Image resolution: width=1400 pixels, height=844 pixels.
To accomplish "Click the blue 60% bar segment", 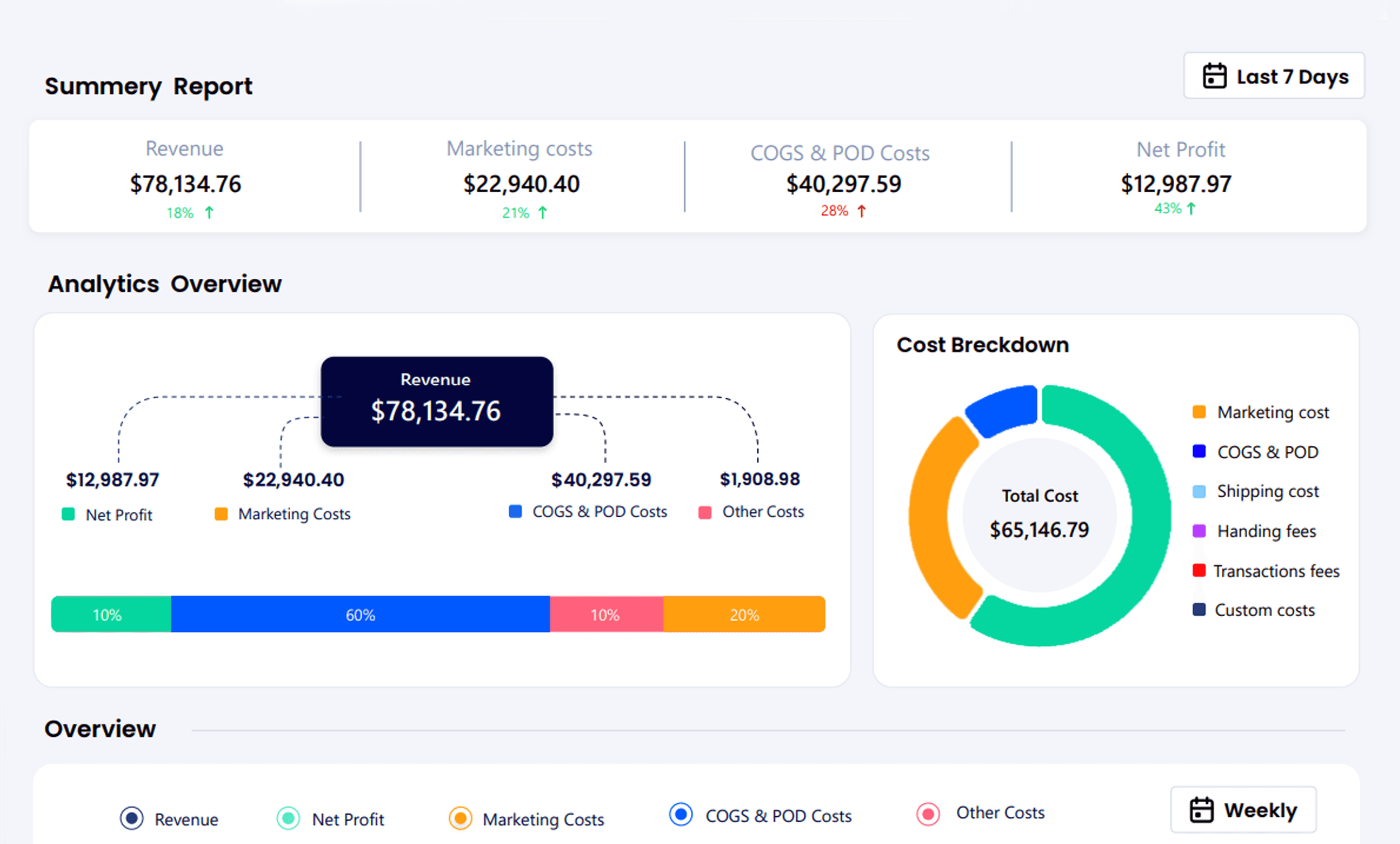I will 360,614.
